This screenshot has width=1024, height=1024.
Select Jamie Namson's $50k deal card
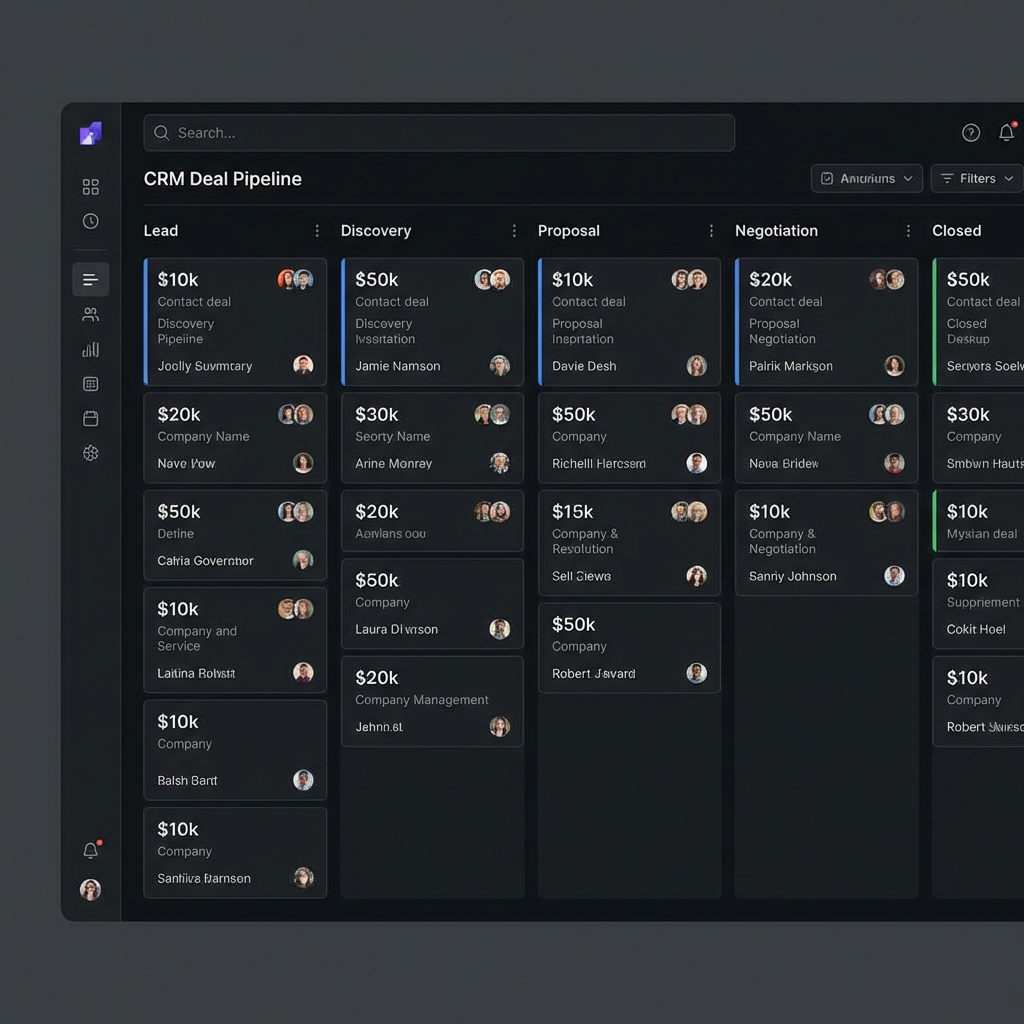432,322
